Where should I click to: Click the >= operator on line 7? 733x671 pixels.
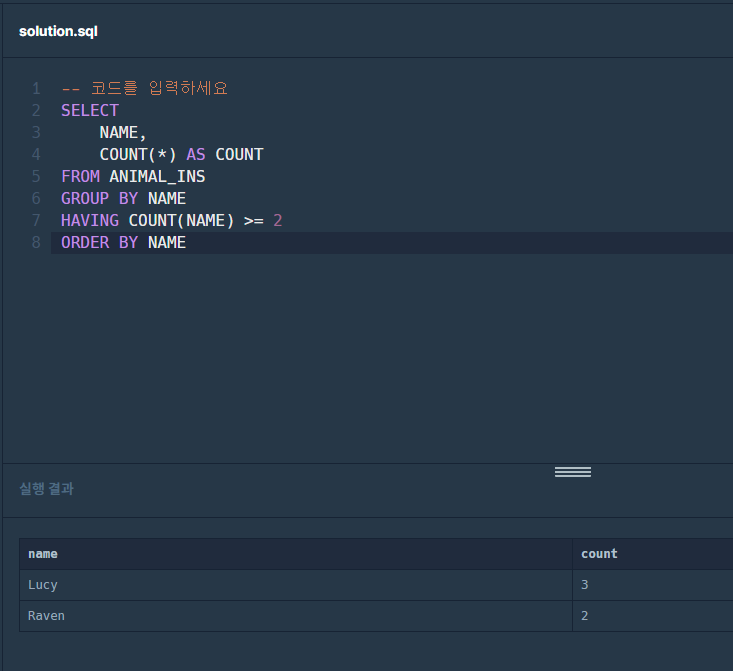pos(254,221)
